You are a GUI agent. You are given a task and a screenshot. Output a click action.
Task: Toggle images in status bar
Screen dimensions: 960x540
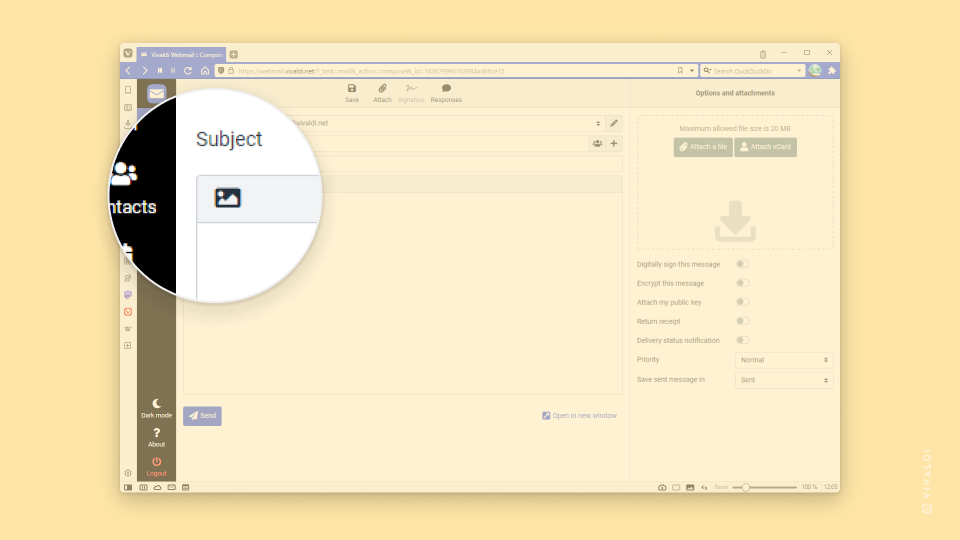[690, 487]
